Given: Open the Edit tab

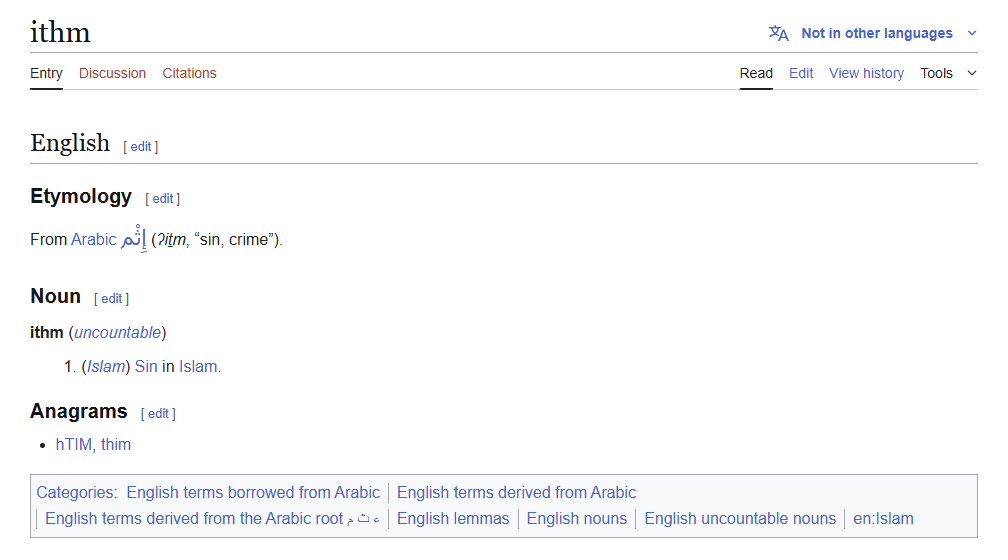Looking at the screenshot, I should 801,73.
